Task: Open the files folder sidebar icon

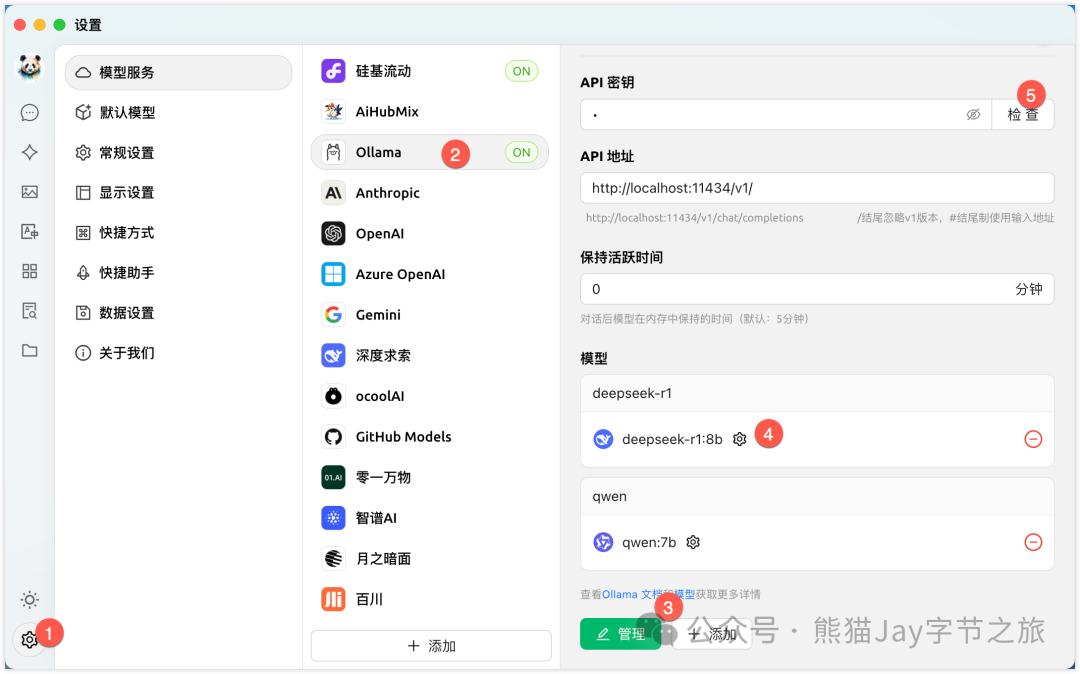Action: tap(30, 350)
